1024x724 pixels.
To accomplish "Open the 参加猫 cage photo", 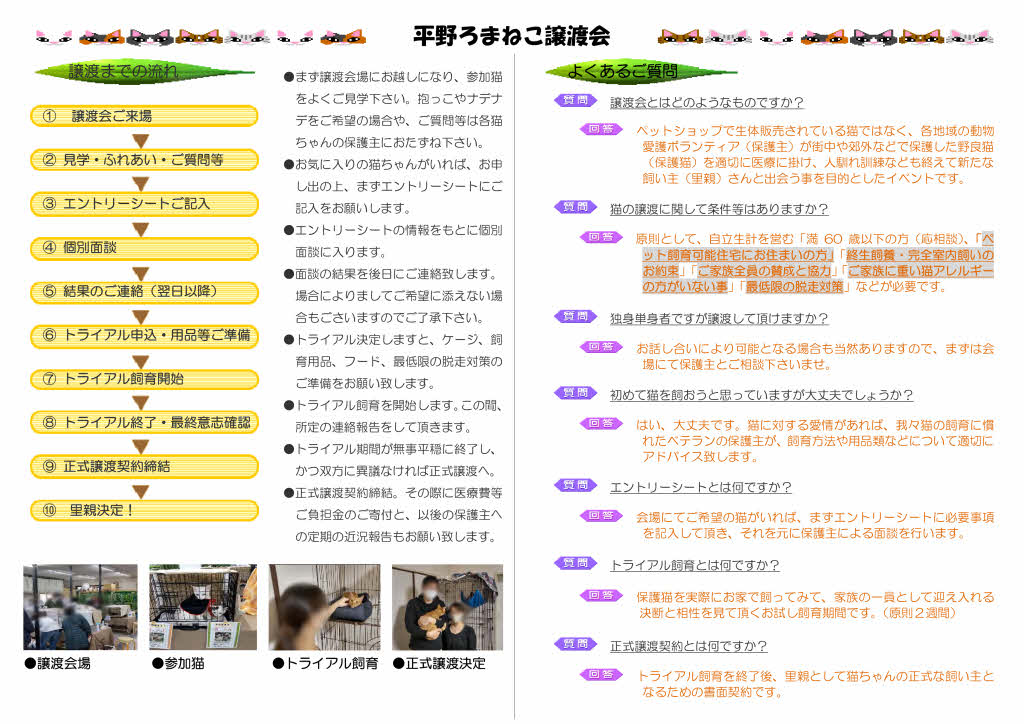I will point(203,607).
